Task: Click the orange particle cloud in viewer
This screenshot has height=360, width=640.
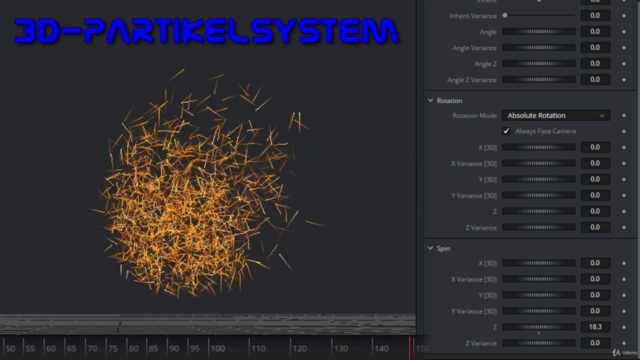Action: 200,184
